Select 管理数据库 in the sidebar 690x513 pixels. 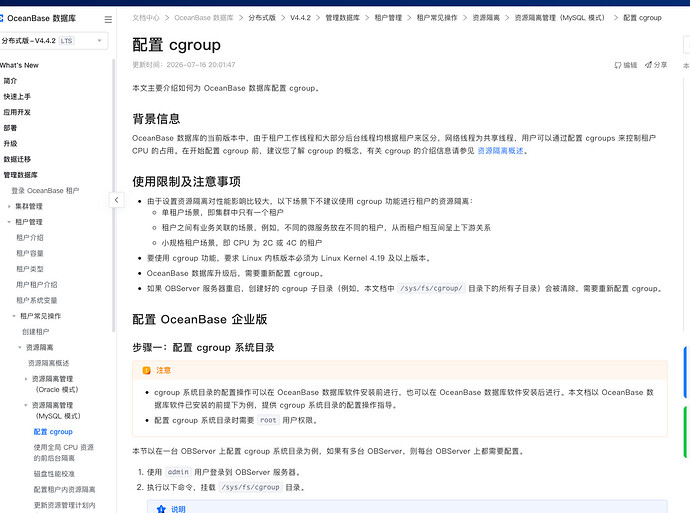[21, 175]
